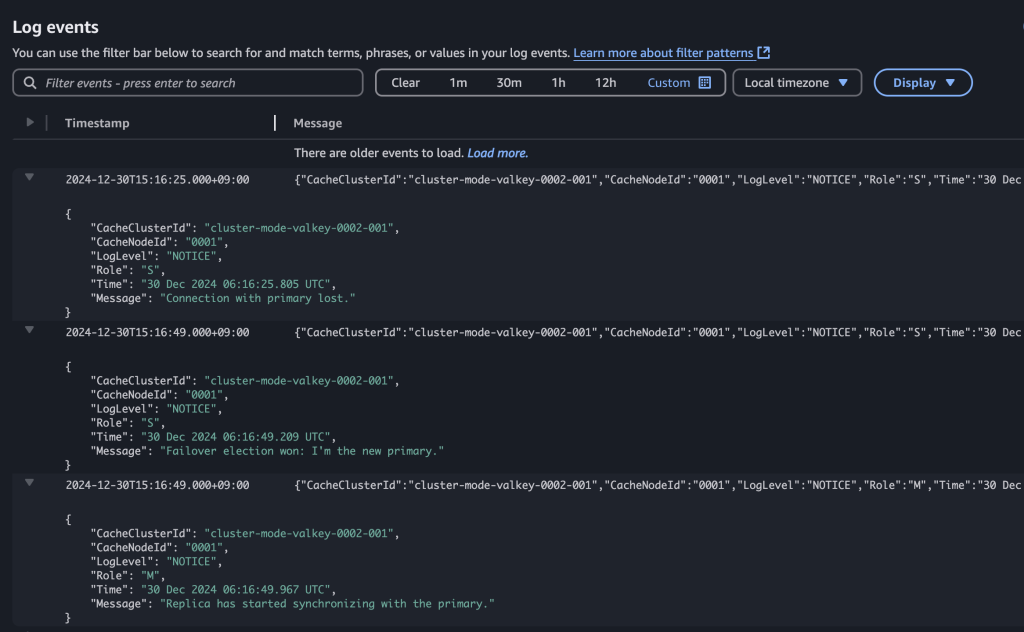Screen dimensions: 1024x632
Task: Click the Load more link
Action: pyautogui.click(x=498, y=153)
